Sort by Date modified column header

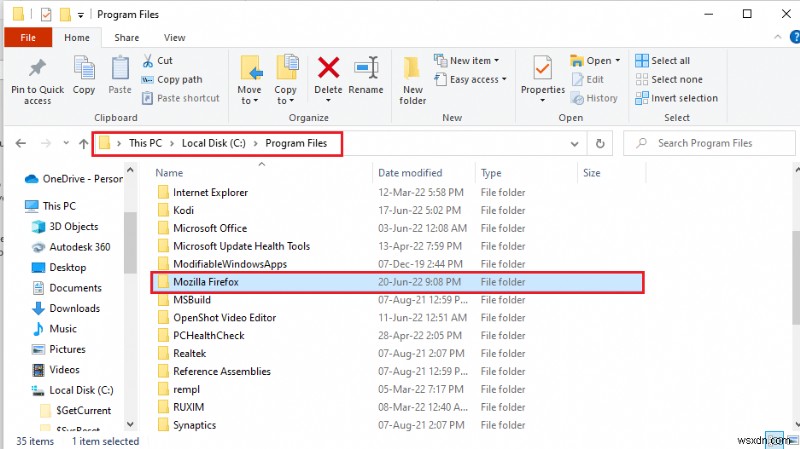(x=423, y=173)
